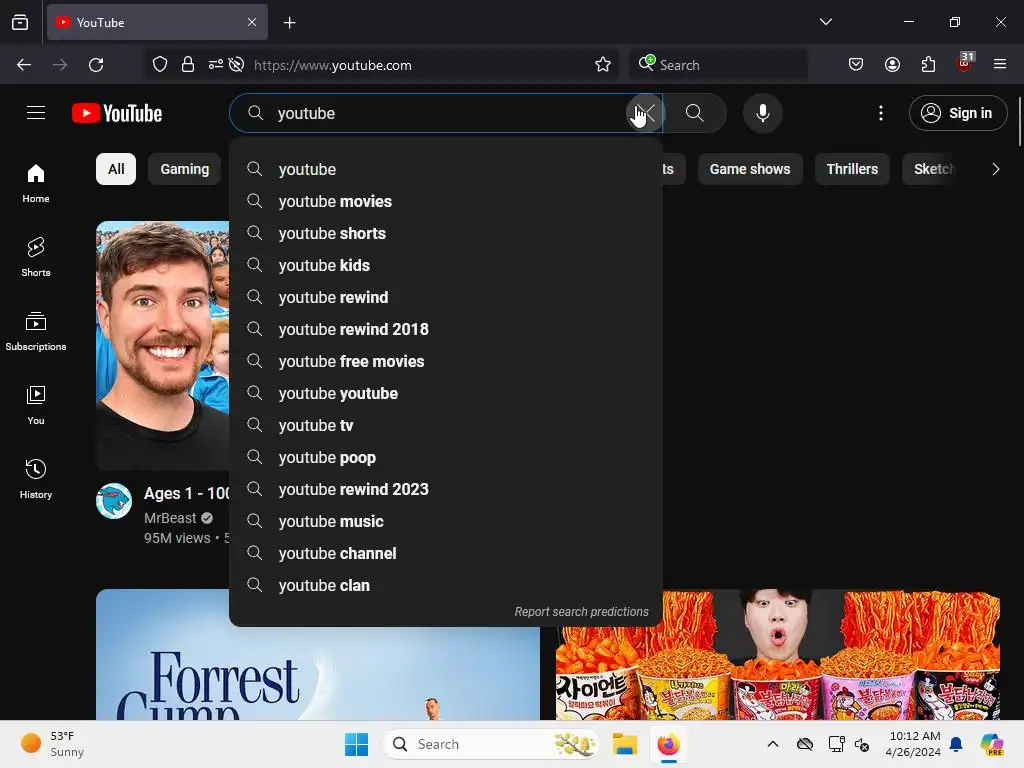The image size is (1024, 768).
Task: Click the YouTube search magnifier button
Action: pos(695,113)
